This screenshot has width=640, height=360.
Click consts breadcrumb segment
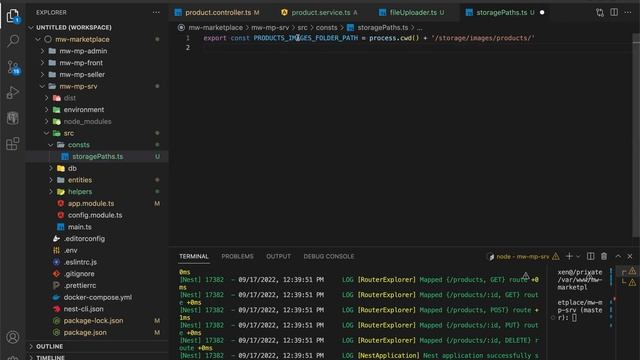[x=327, y=27]
